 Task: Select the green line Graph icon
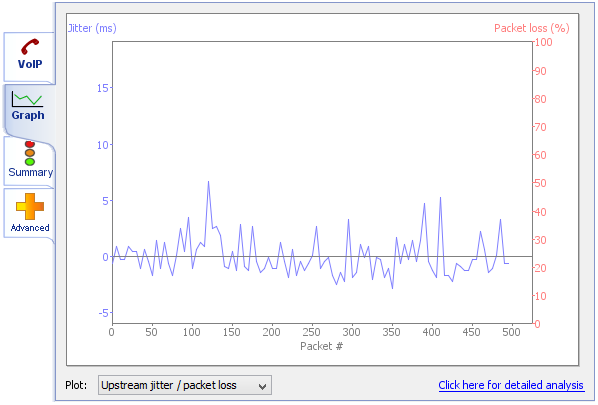[x=27, y=99]
